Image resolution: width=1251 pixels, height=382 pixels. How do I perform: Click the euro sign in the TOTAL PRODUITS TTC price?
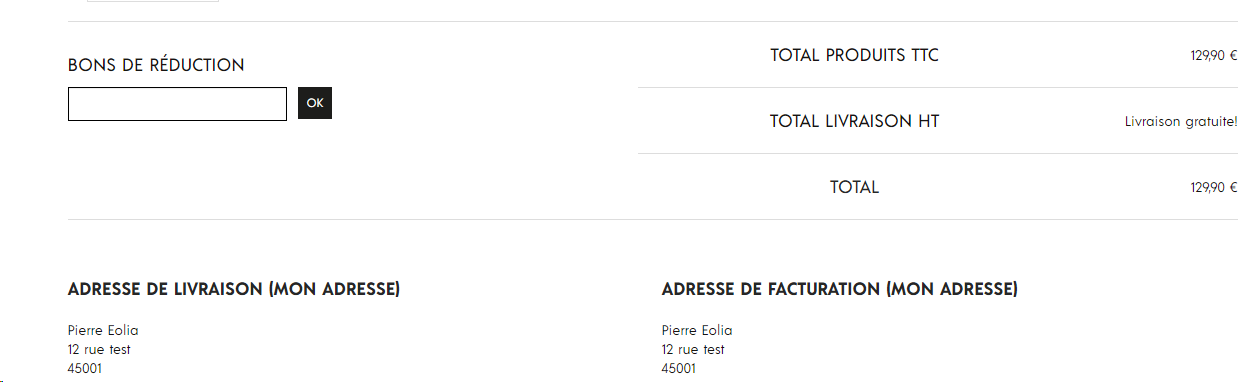click(x=1234, y=56)
